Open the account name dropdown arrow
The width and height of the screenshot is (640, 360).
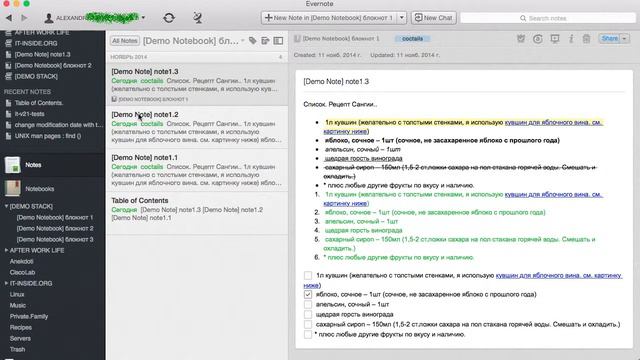(x=143, y=18)
